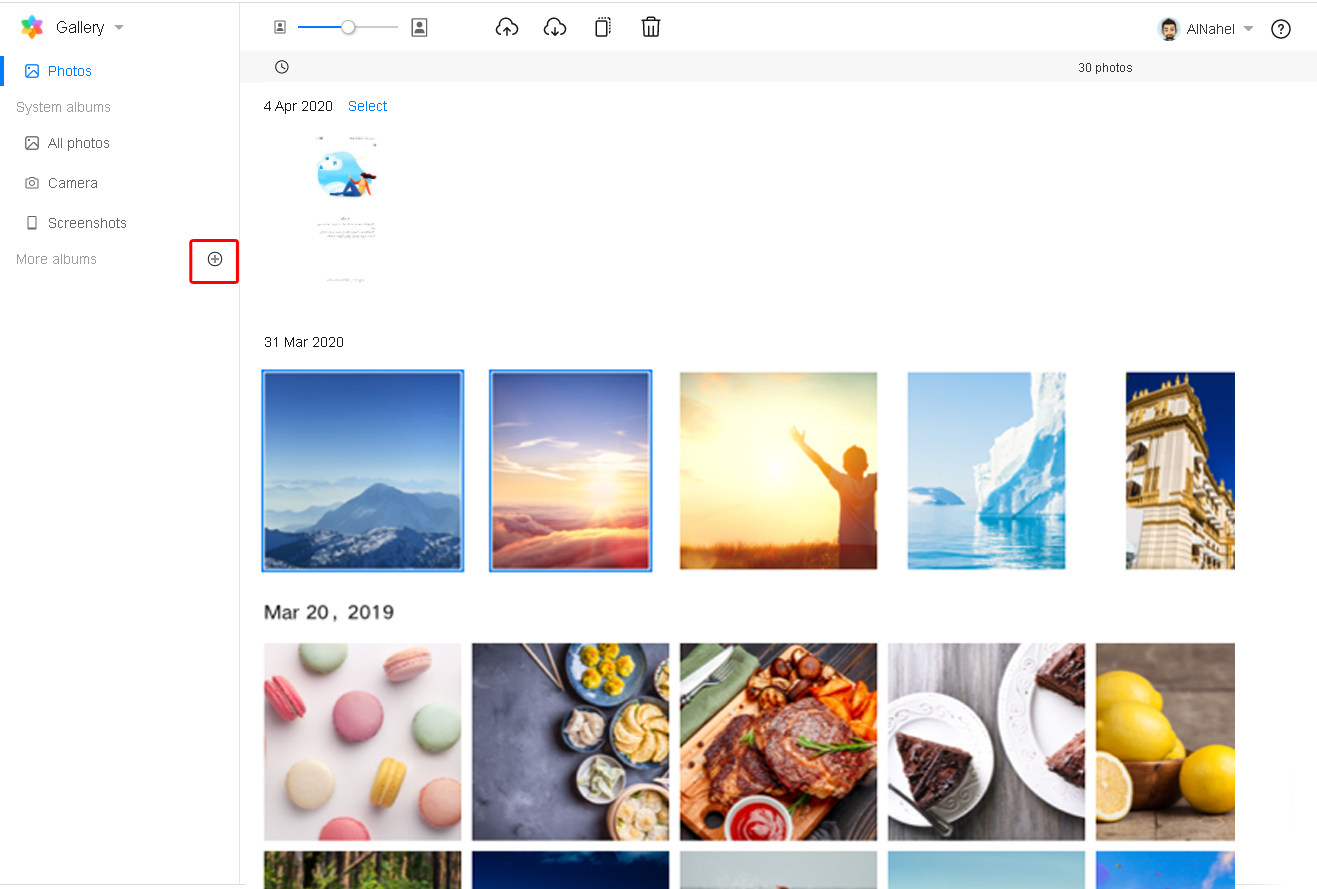Click the clock timeline icon
Image resolution: width=1317 pixels, height=889 pixels.
[282, 67]
